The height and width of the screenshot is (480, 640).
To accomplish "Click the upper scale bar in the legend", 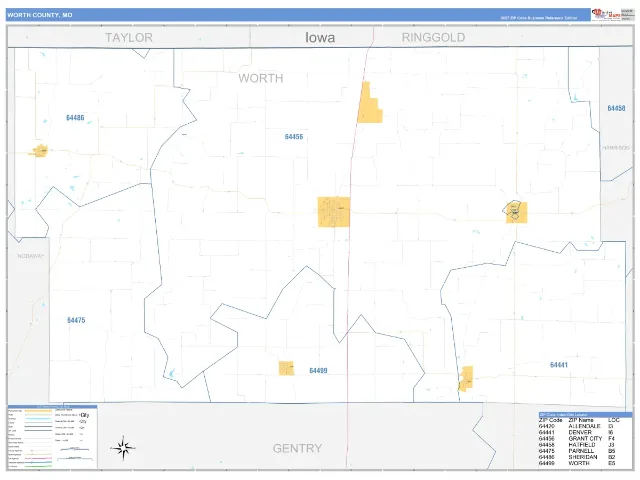I will coord(74,449).
